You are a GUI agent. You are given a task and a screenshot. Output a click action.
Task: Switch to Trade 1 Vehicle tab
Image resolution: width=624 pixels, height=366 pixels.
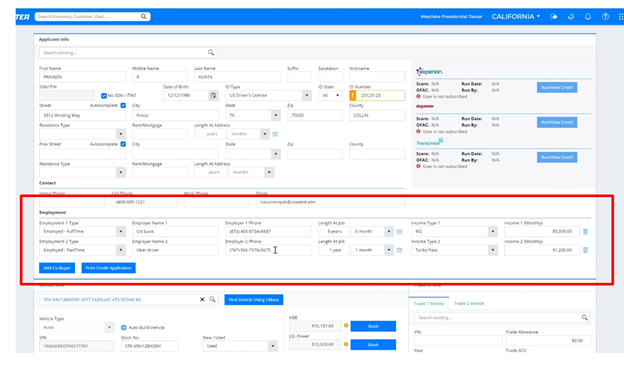(429, 304)
